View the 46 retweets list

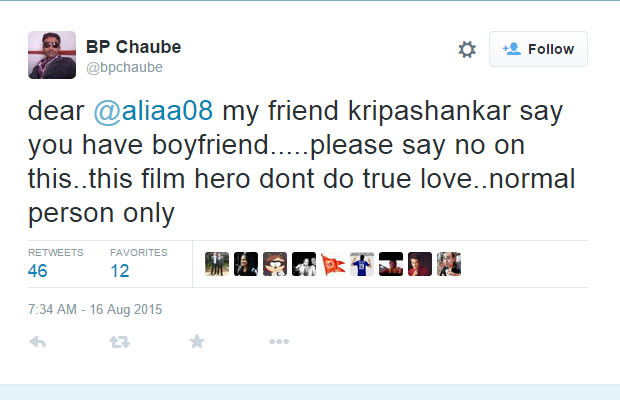(38, 270)
